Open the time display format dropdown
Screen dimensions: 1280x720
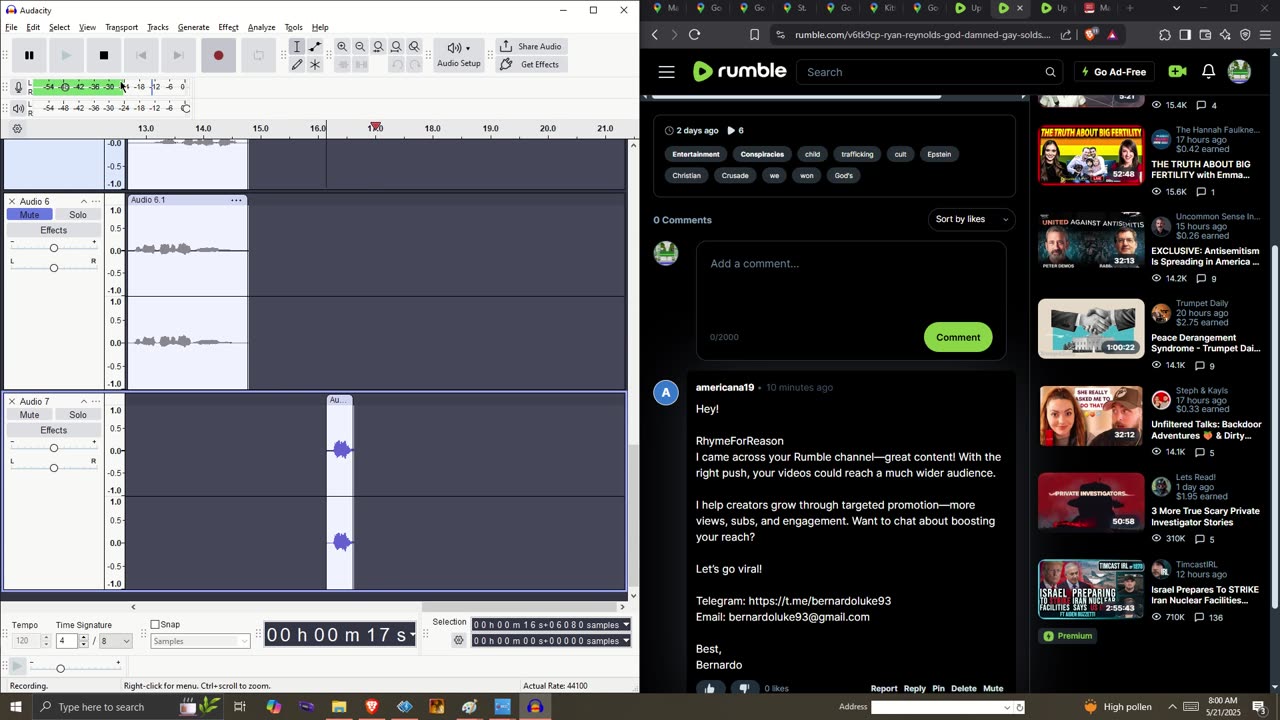[x=412, y=635]
